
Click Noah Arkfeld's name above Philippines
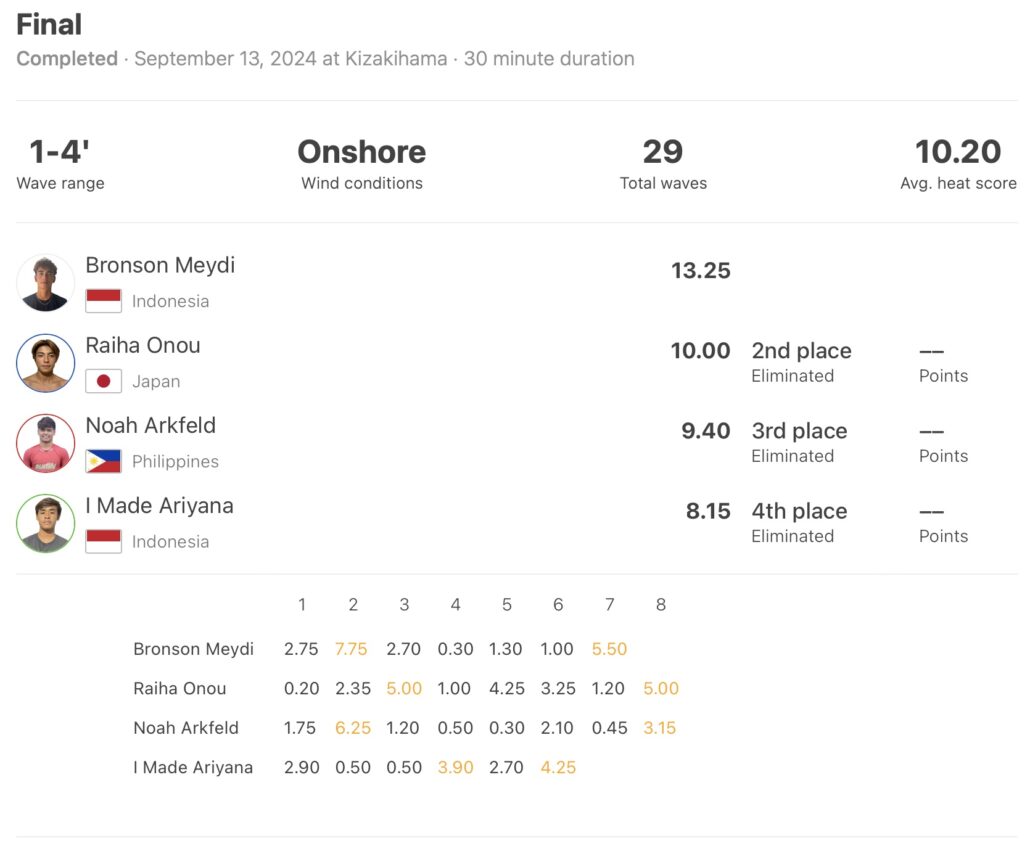click(x=150, y=425)
